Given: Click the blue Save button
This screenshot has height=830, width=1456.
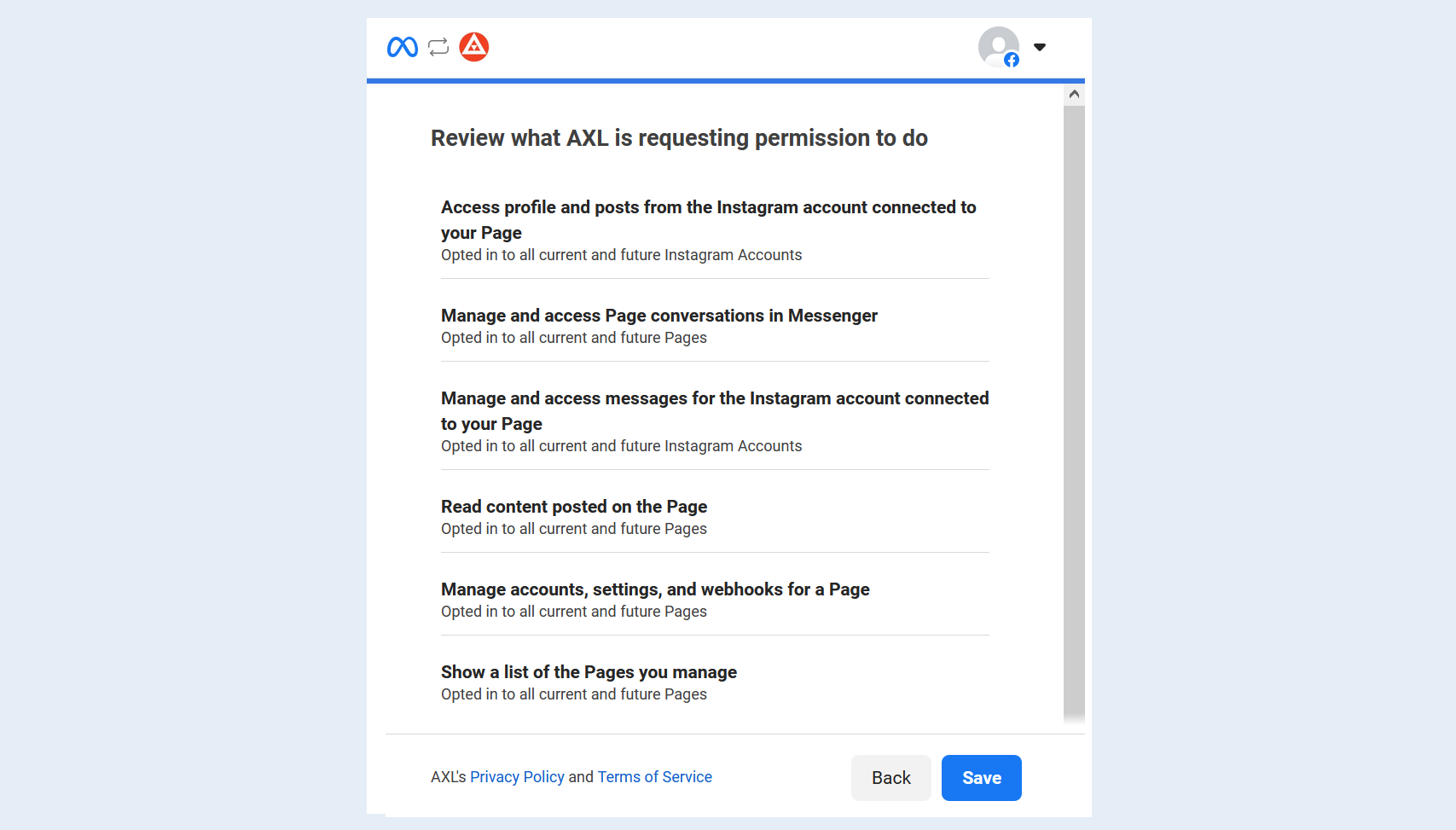Looking at the screenshot, I should [x=982, y=778].
